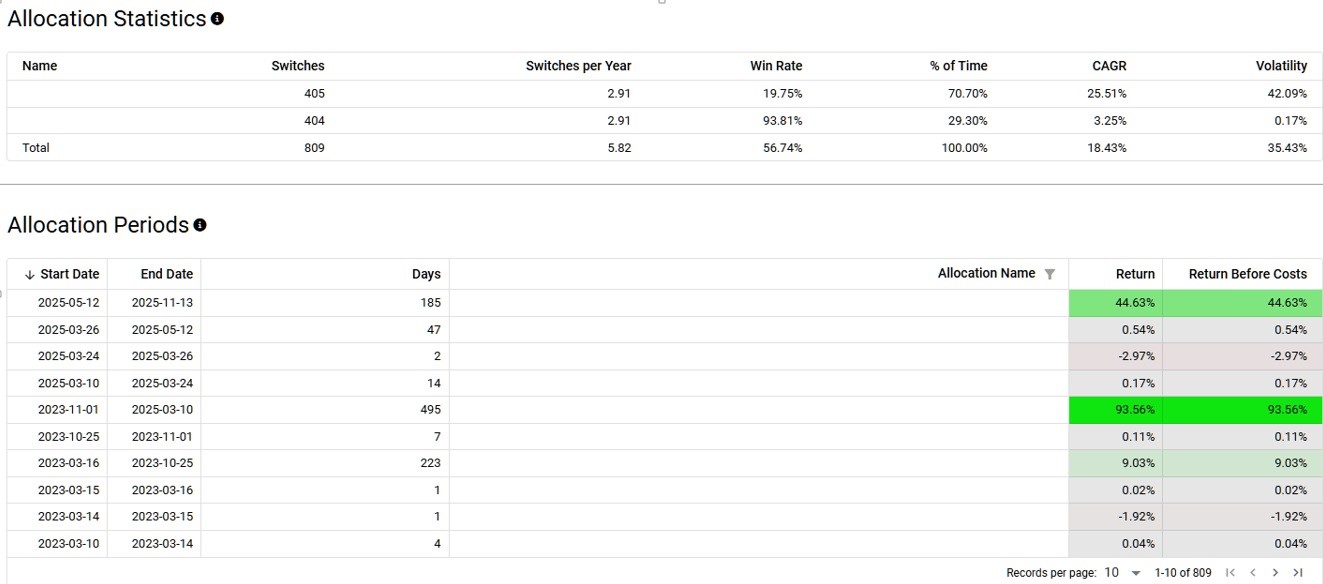Viewport: 1323px width, 584px height.
Task: Open the Allocation Name filter icon
Action: click(x=1049, y=274)
